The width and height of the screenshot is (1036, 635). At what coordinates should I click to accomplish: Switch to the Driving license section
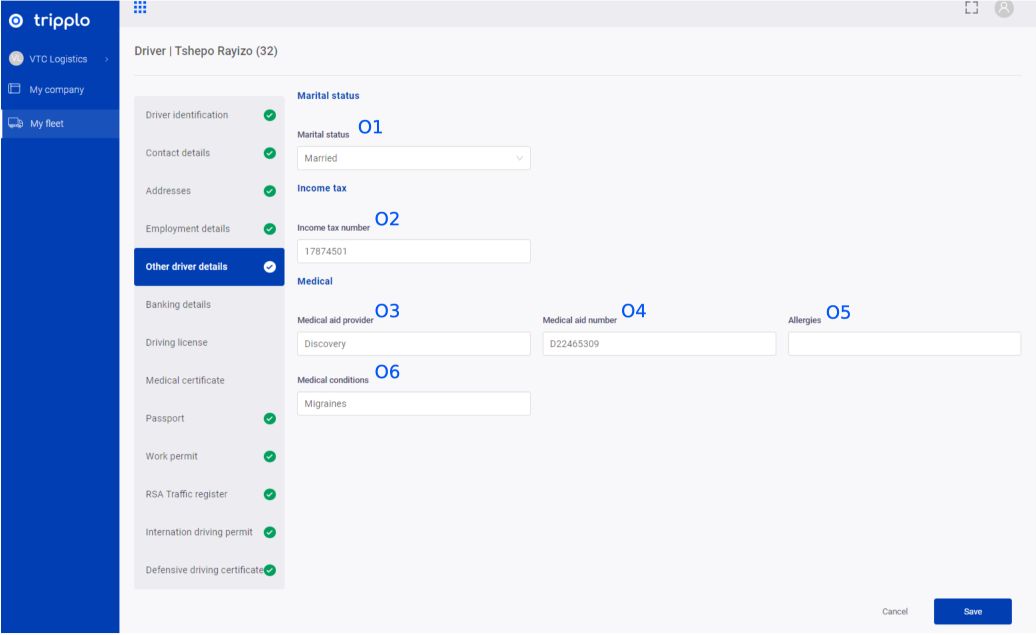(x=178, y=342)
